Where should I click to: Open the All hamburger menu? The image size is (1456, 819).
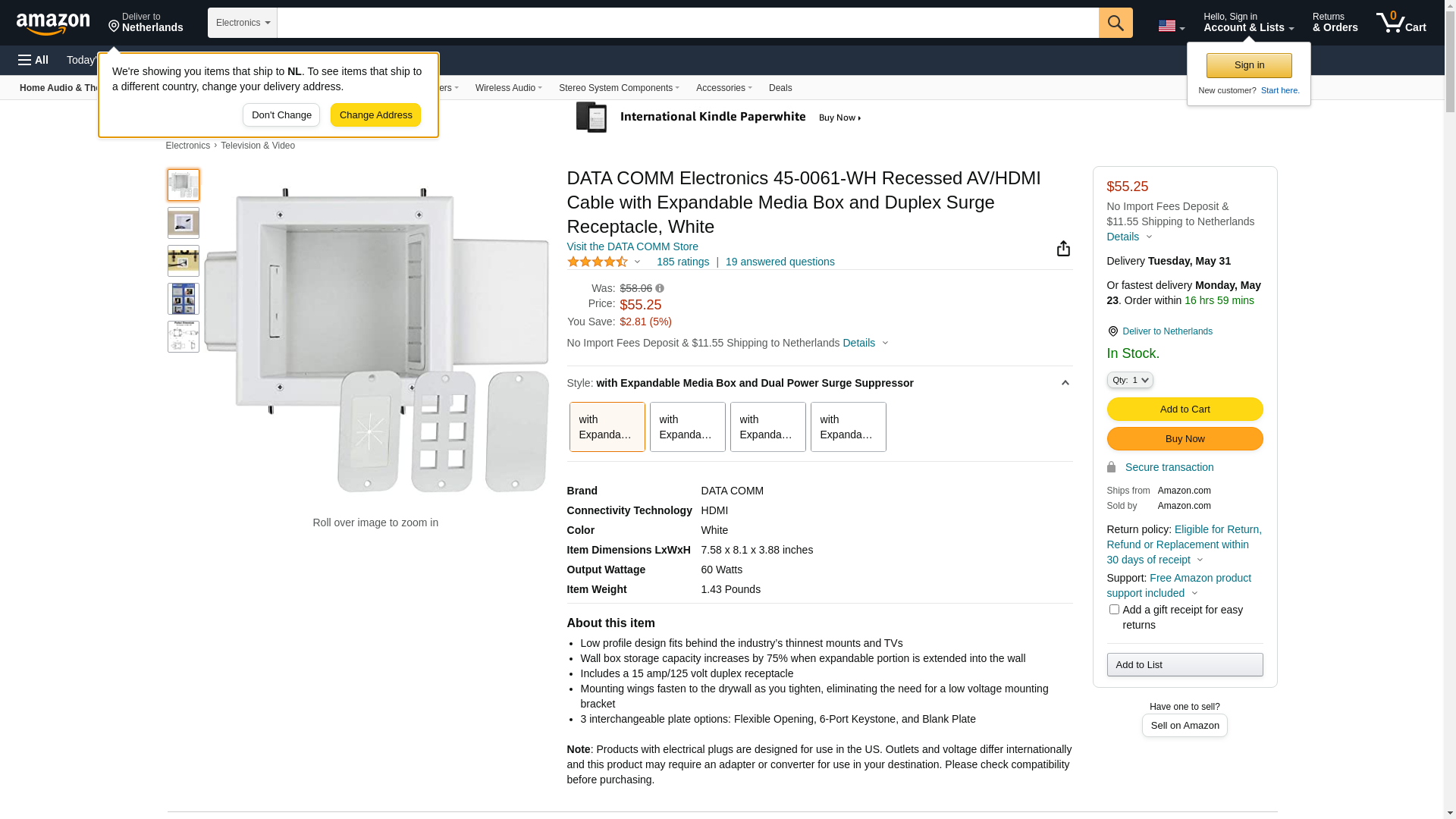(x=33, y=60)
